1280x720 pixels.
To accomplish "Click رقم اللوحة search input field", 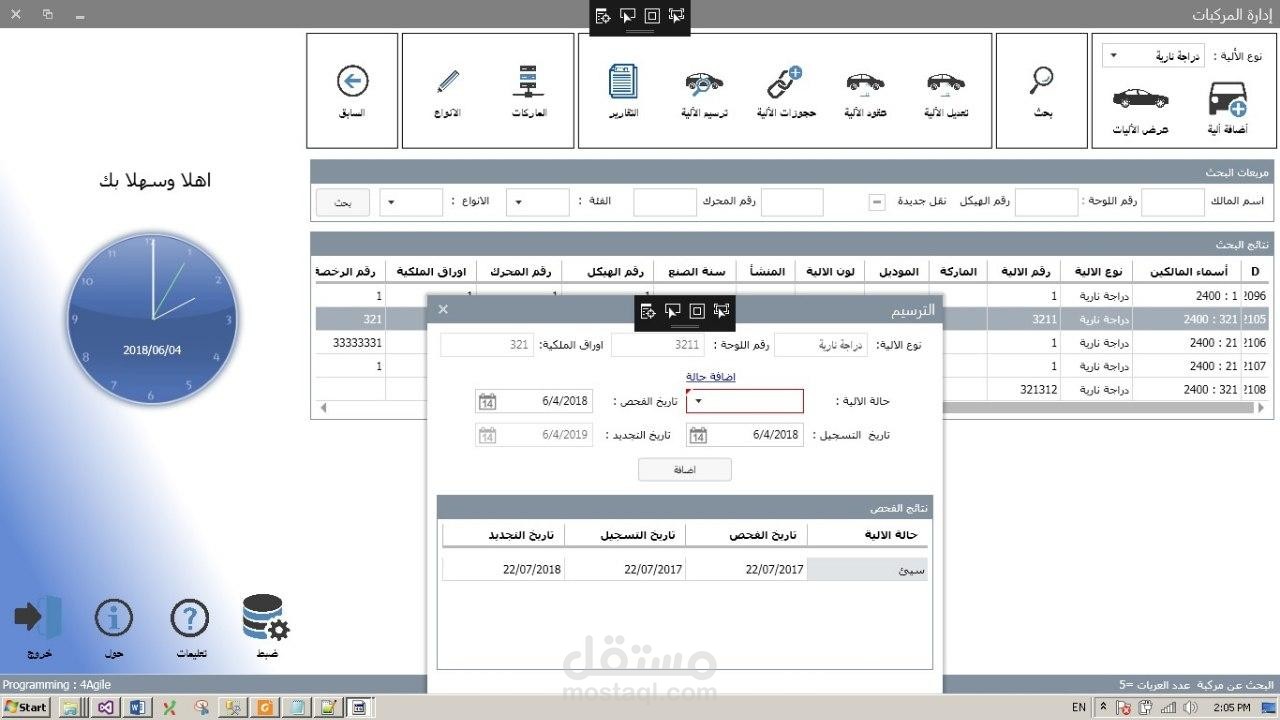I will coord(1047,202).
